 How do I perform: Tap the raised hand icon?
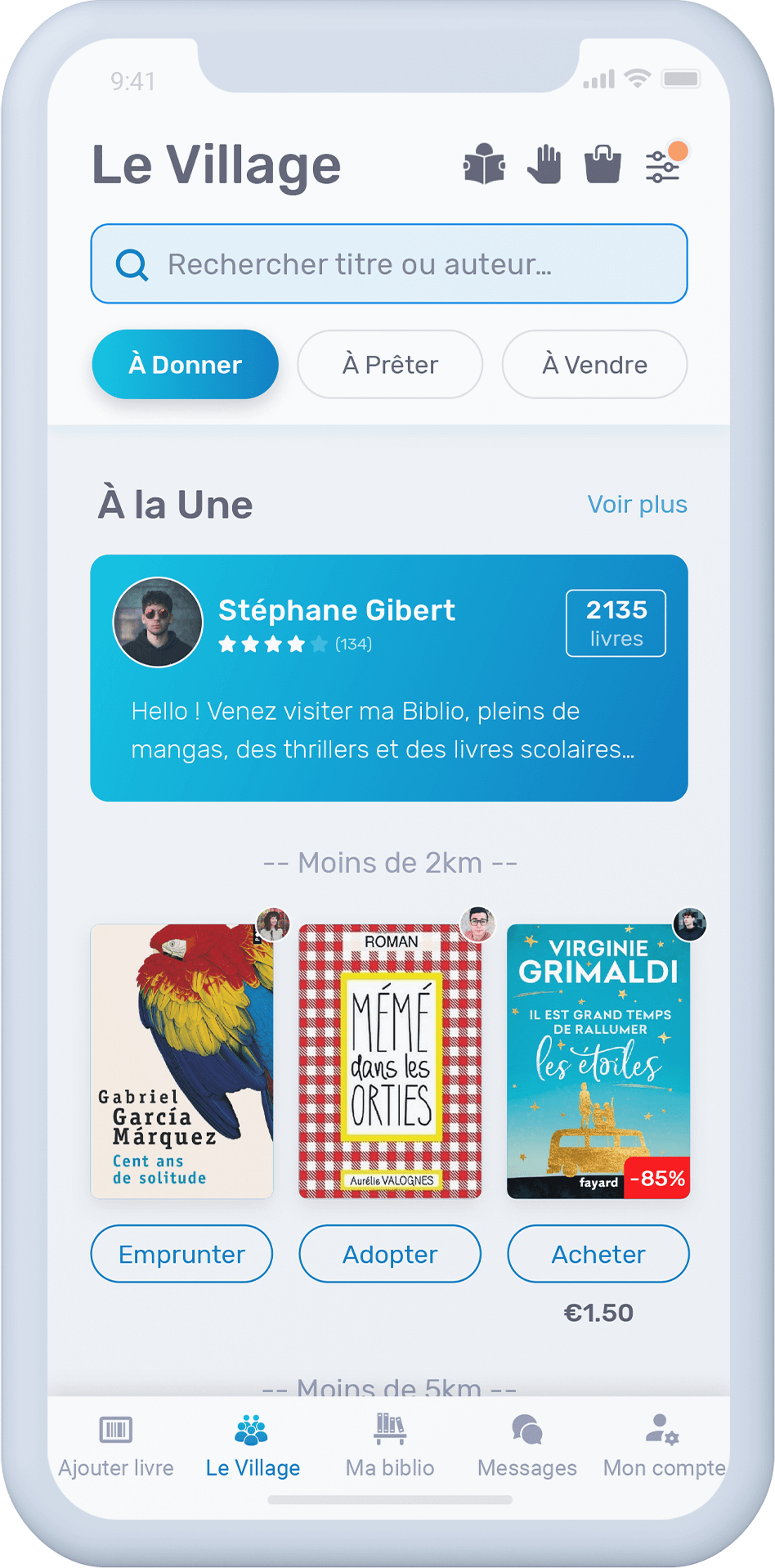544,164
